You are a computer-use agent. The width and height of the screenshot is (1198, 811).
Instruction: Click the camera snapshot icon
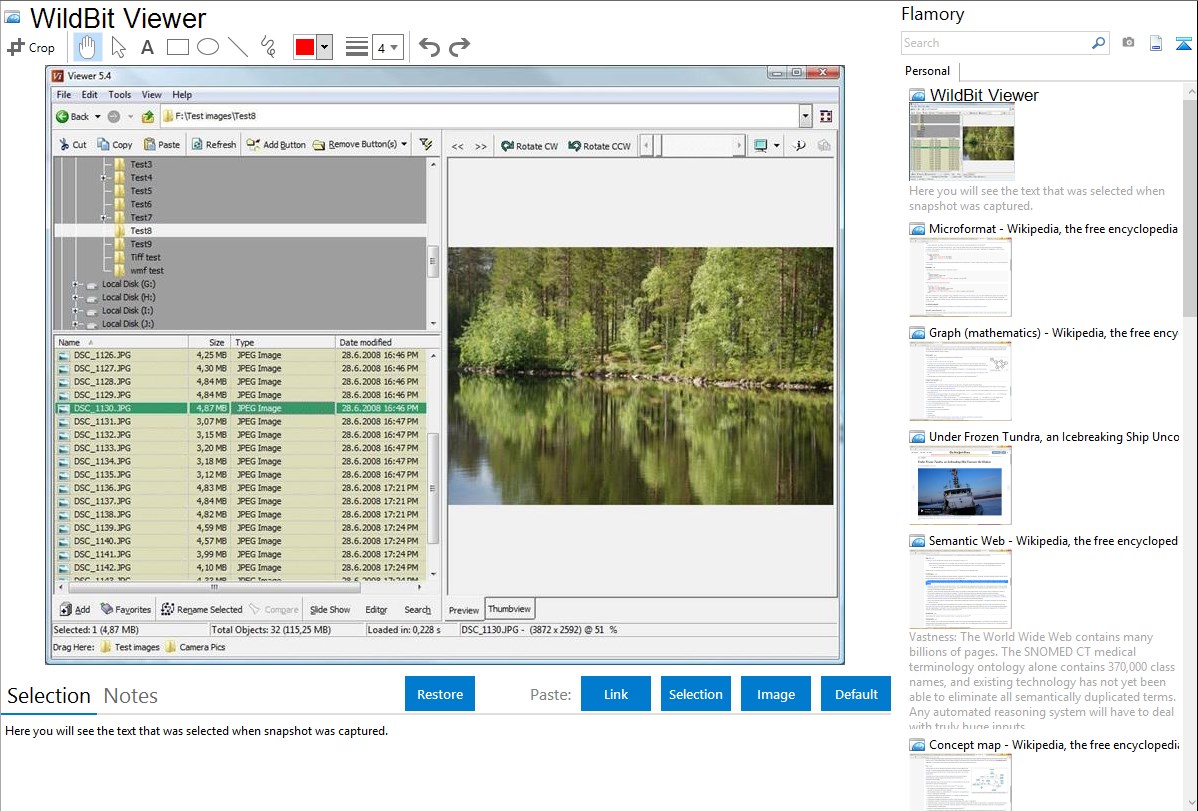coord(1128,43)
